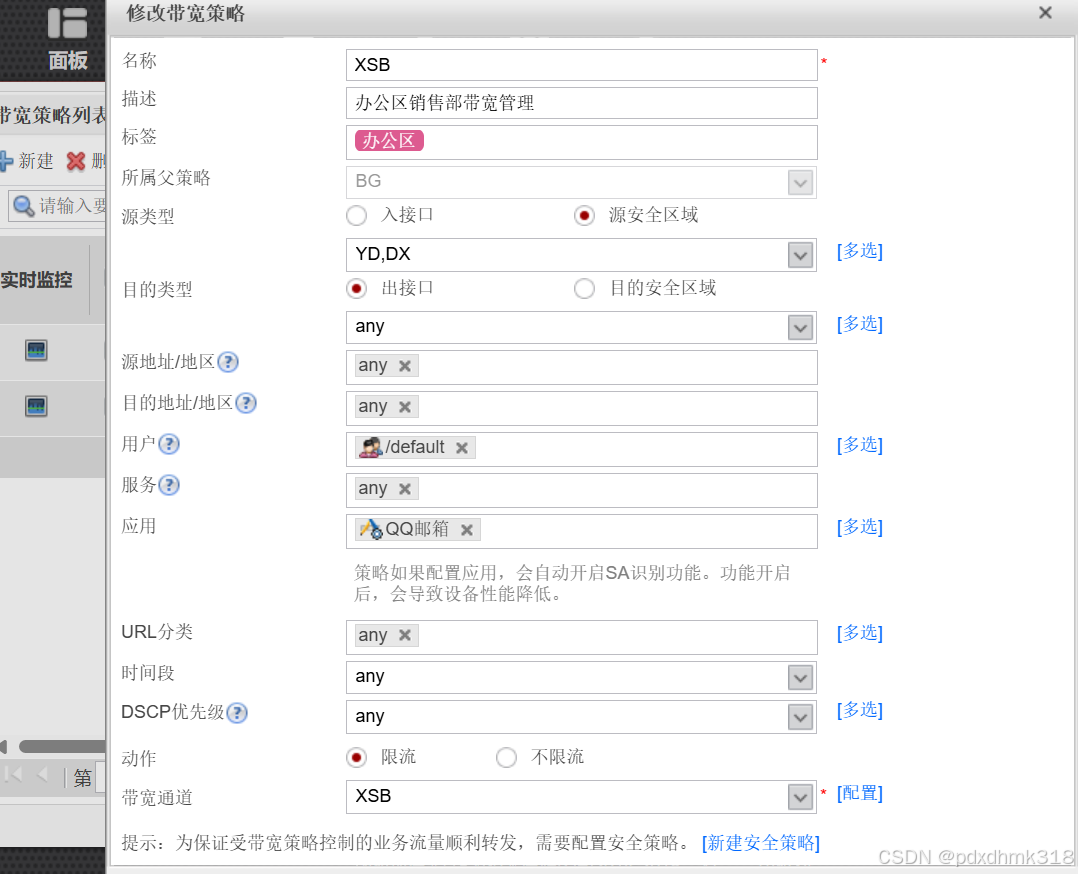Click the horizontal scrollbar in the policy list

click(x=60, y=746)
